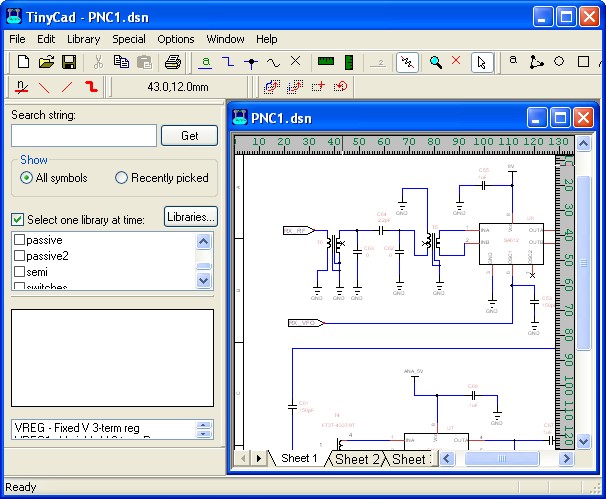Click horizontal scroll right arrow in PNC1.dsn

[x=567, y=459]
